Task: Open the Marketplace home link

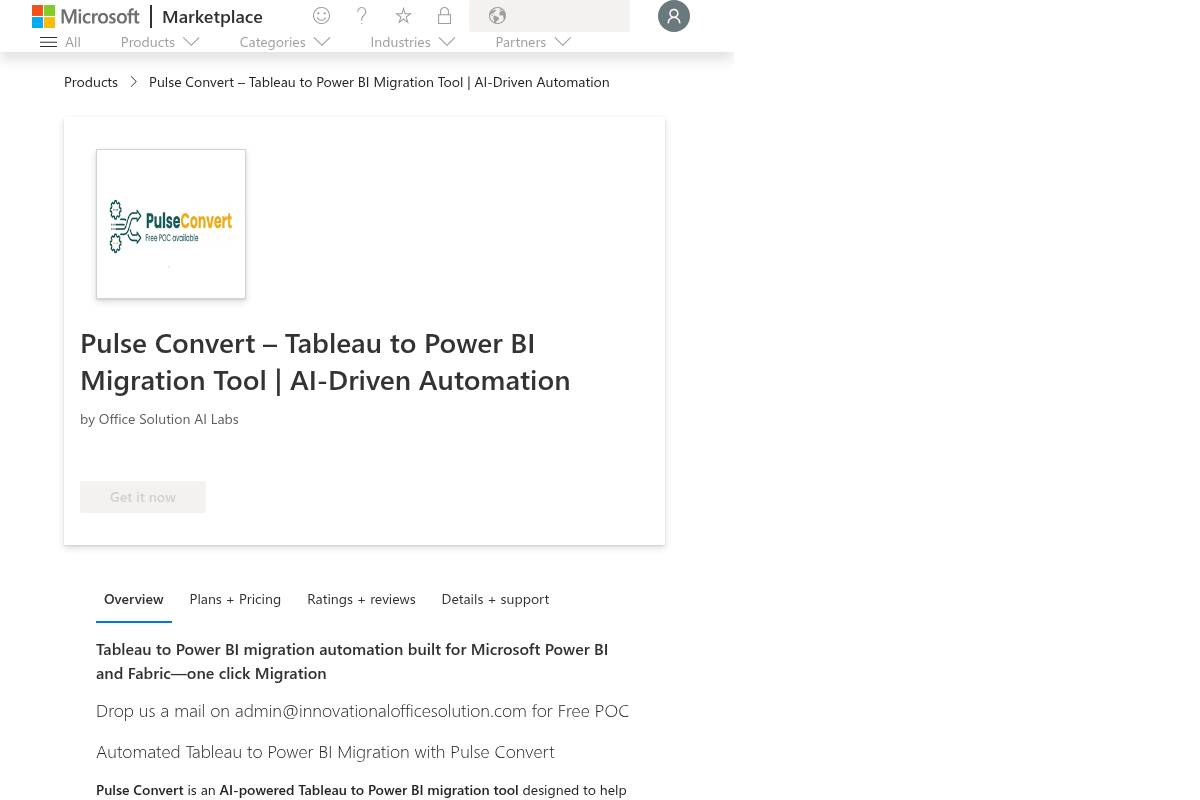Action: coord(212,16)
